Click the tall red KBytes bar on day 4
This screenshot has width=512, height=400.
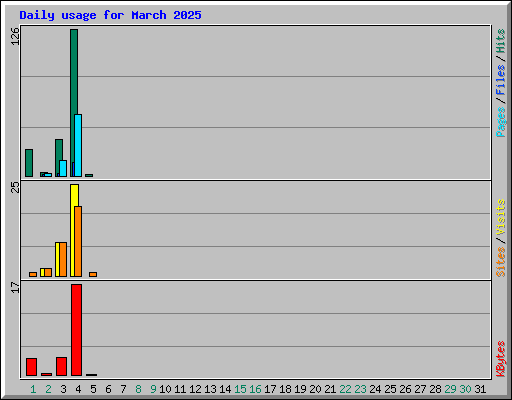[76, 330]
